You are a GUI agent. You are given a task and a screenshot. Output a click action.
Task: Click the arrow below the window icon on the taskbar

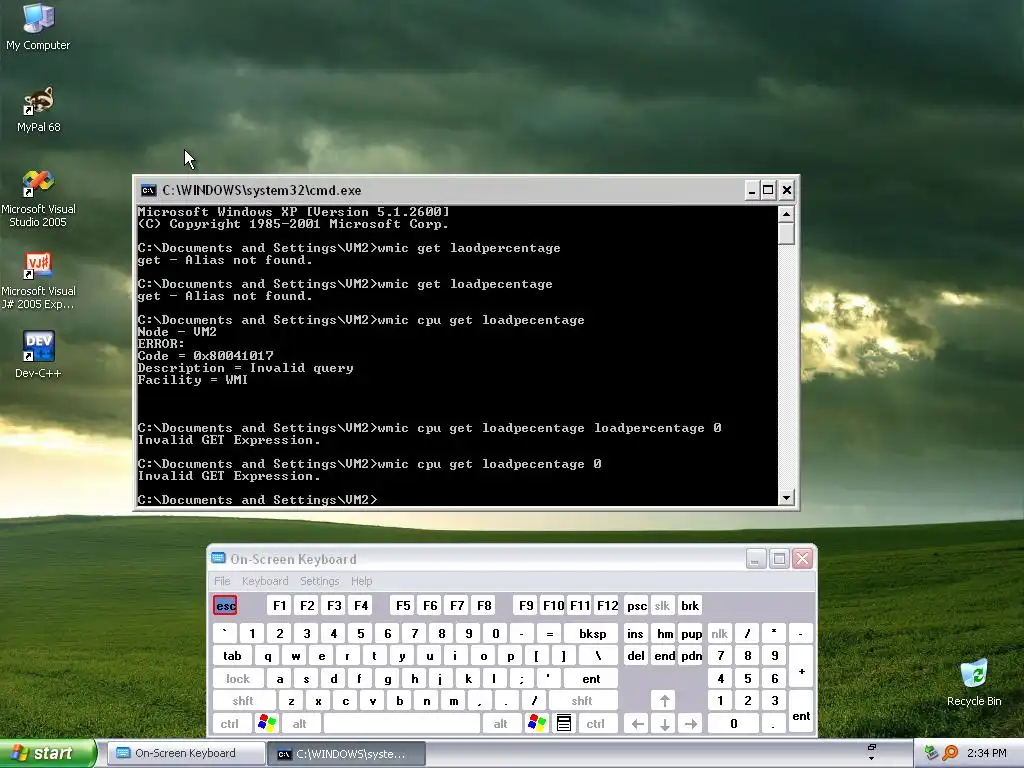[x=871, y=758]
